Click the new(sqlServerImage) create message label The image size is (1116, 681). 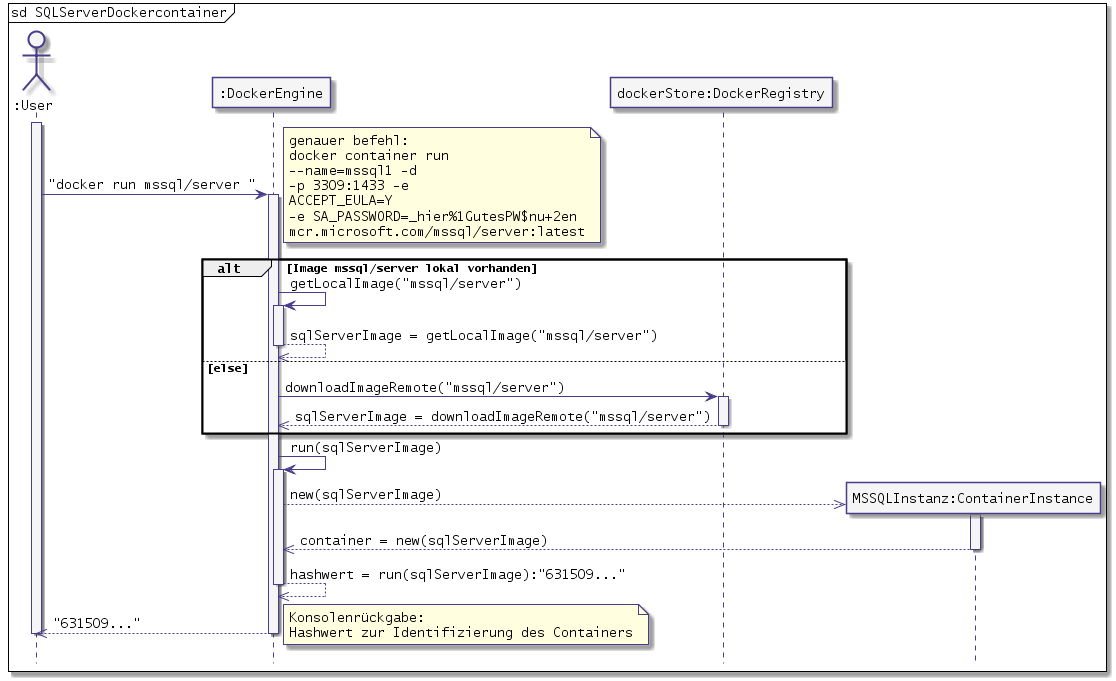[x=365, y=495]
